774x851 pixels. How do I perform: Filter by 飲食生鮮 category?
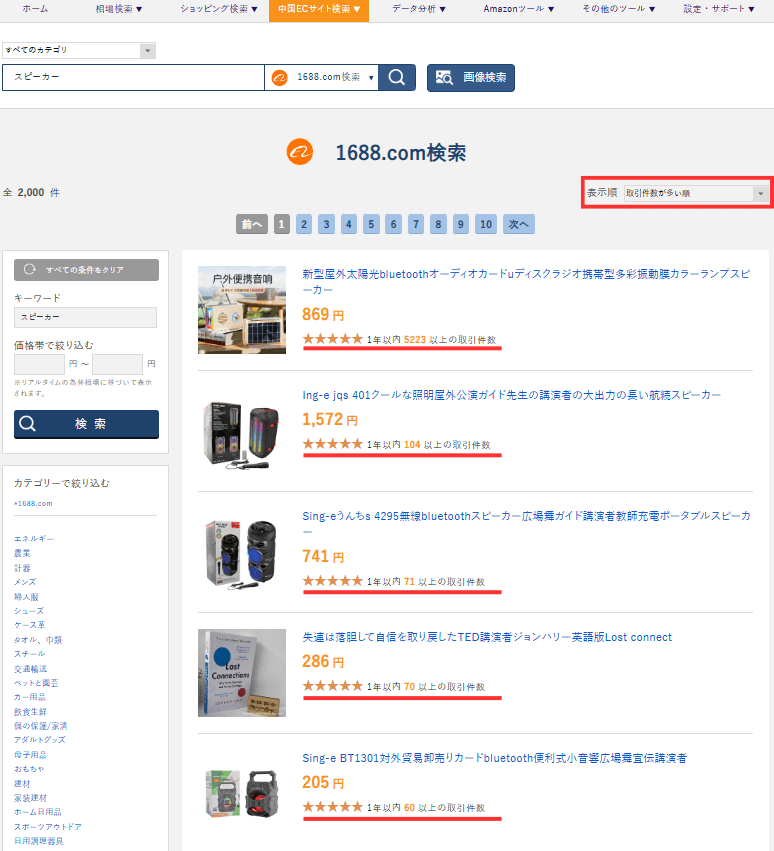coord(30,712)
